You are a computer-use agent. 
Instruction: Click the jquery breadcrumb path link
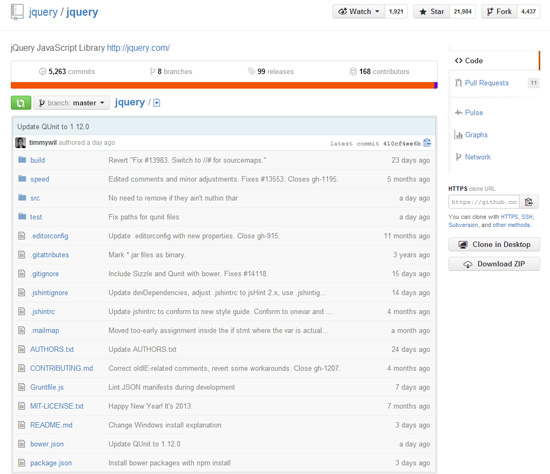tap(130, 102)
